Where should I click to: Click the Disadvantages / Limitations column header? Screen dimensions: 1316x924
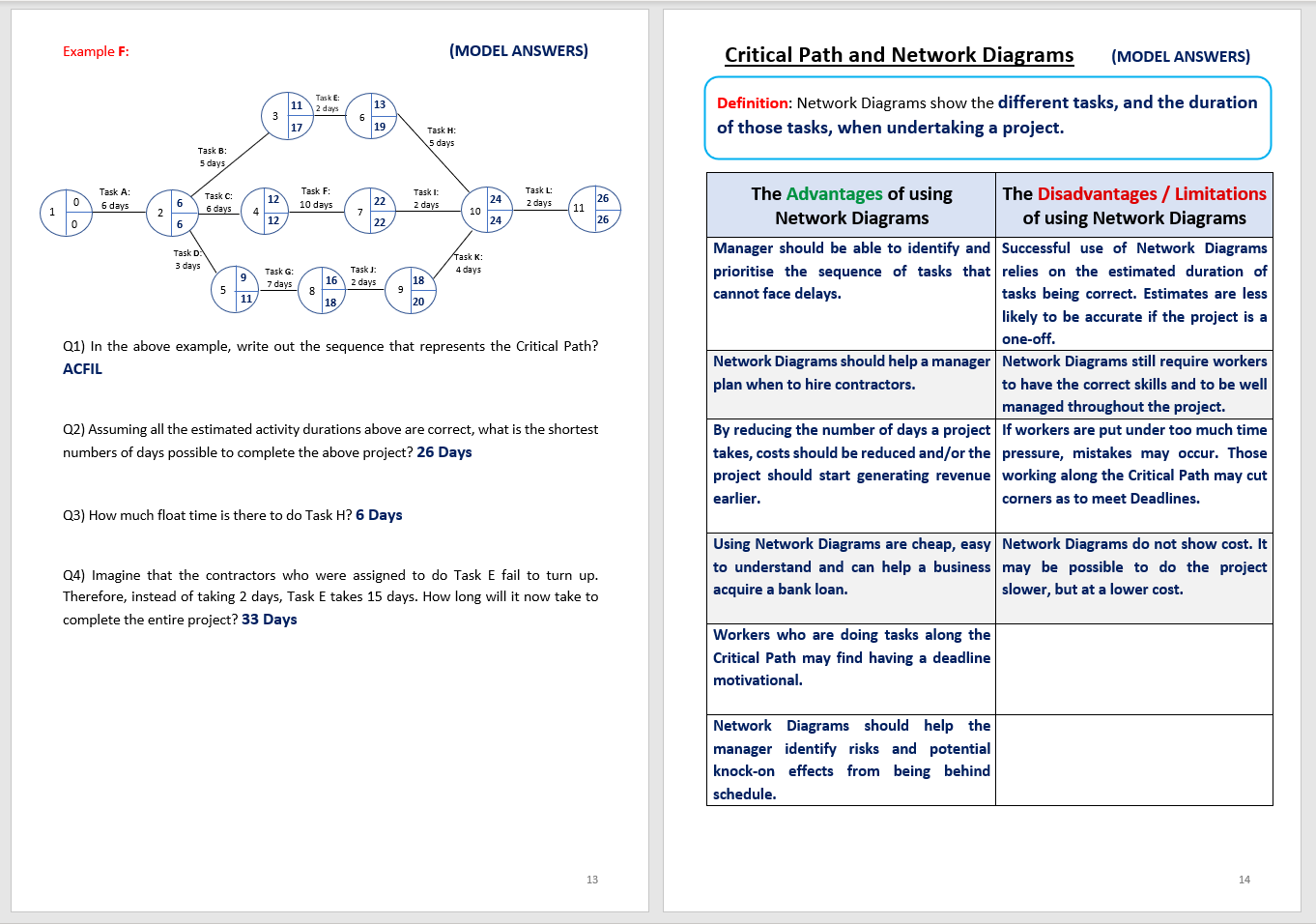pyautogui.click(x=1133, y=205)
